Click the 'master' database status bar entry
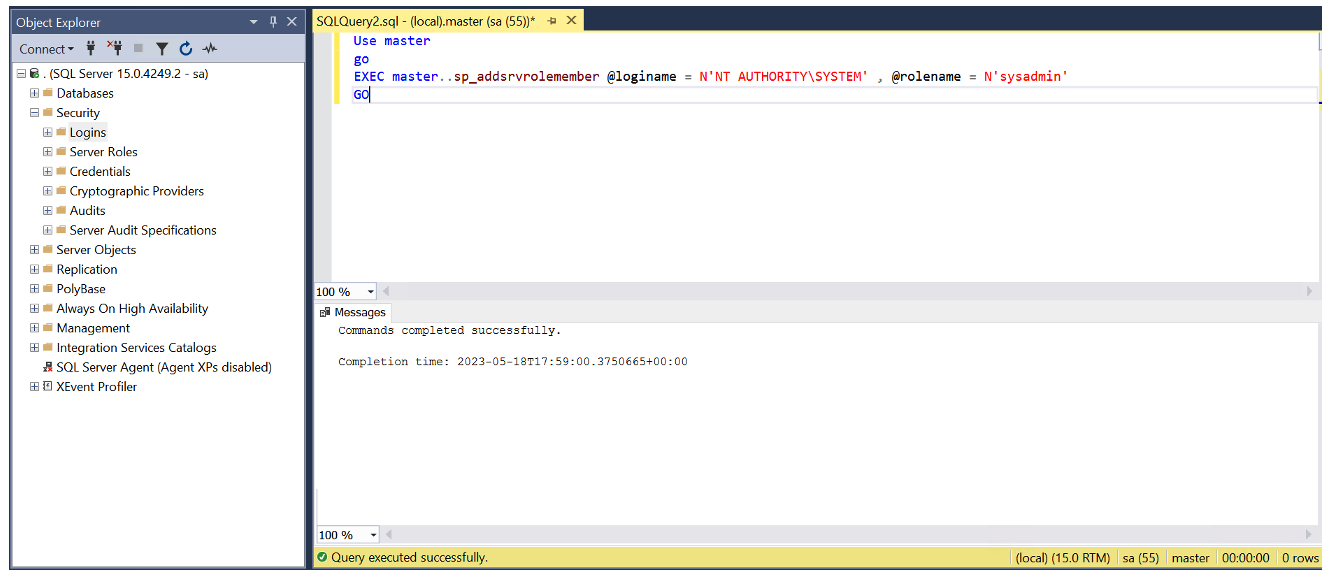 [1191, 558]
